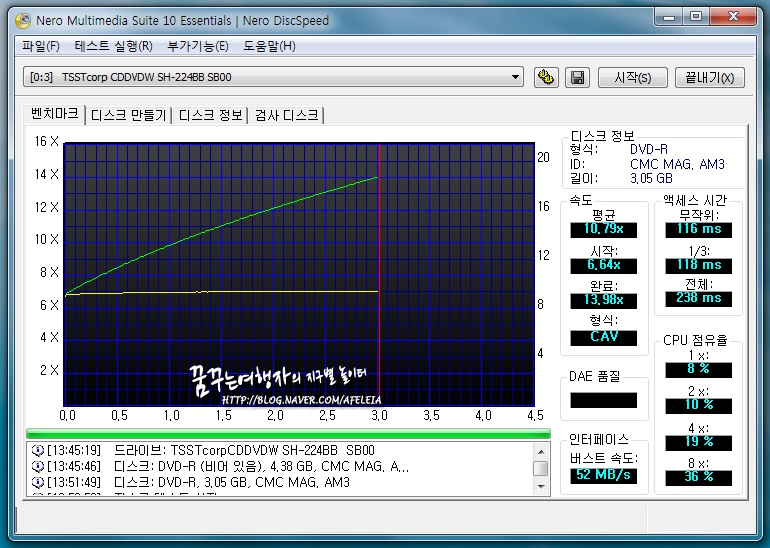Close the Nero DiscSpeed window

(x=733, y=17)
